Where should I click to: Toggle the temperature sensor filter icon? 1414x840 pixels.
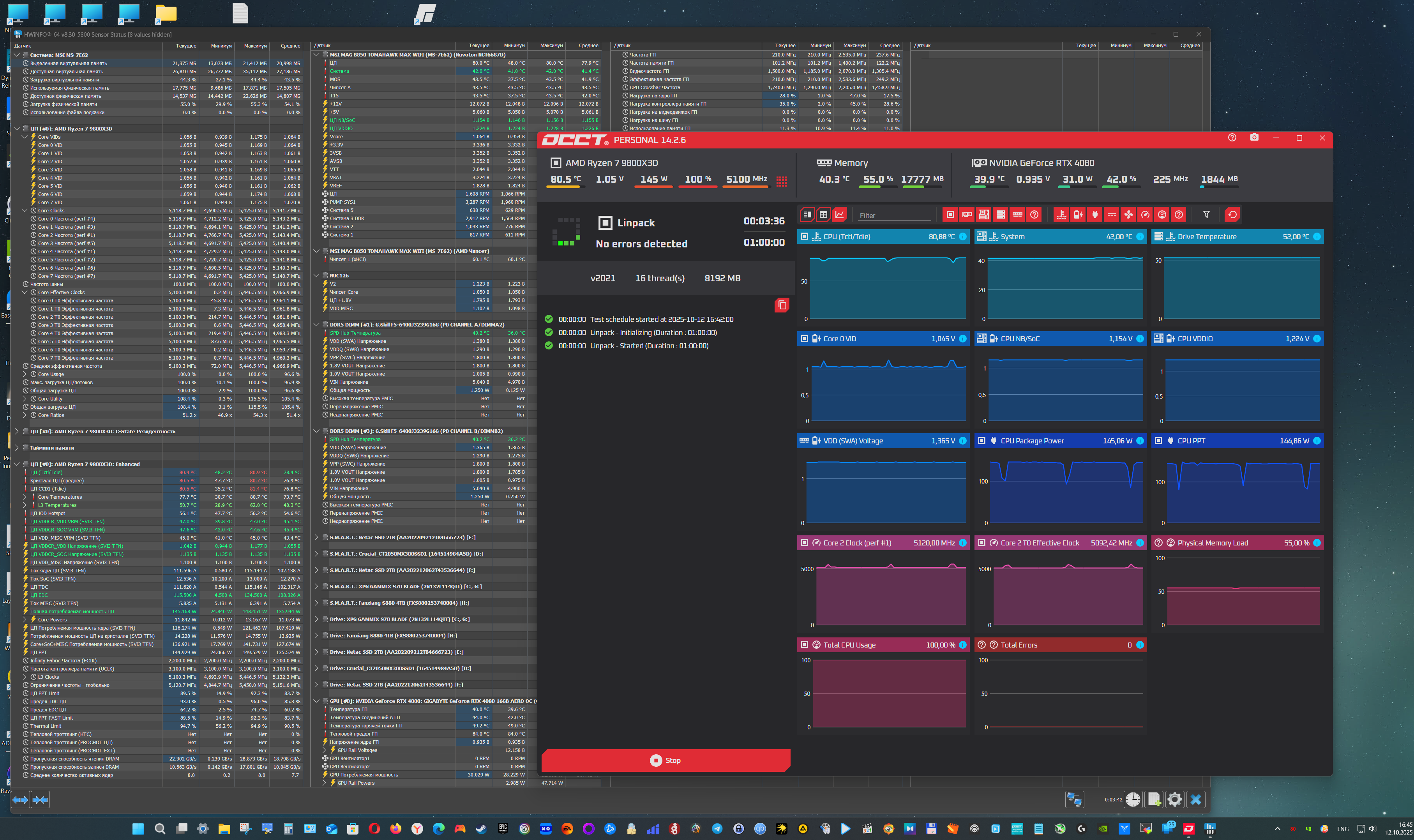(1061, 215)
